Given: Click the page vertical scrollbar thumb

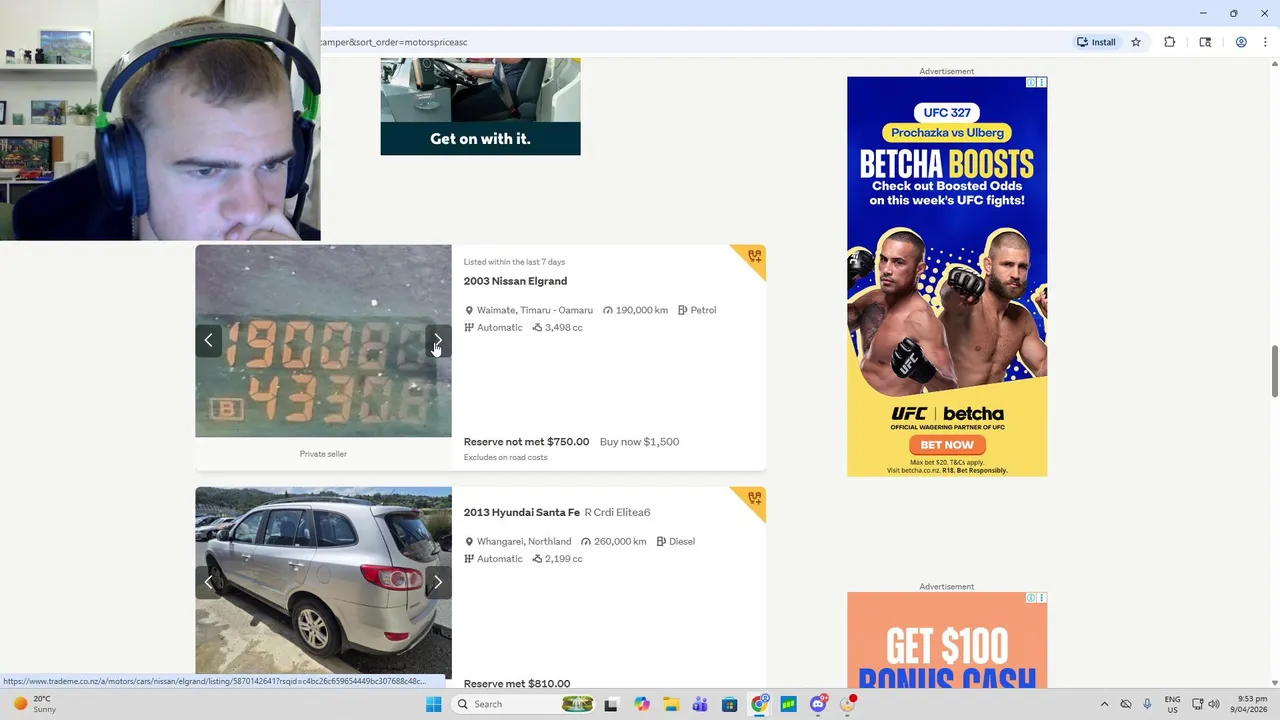Looking at the screenshot, I should (x=1274, y=371).
